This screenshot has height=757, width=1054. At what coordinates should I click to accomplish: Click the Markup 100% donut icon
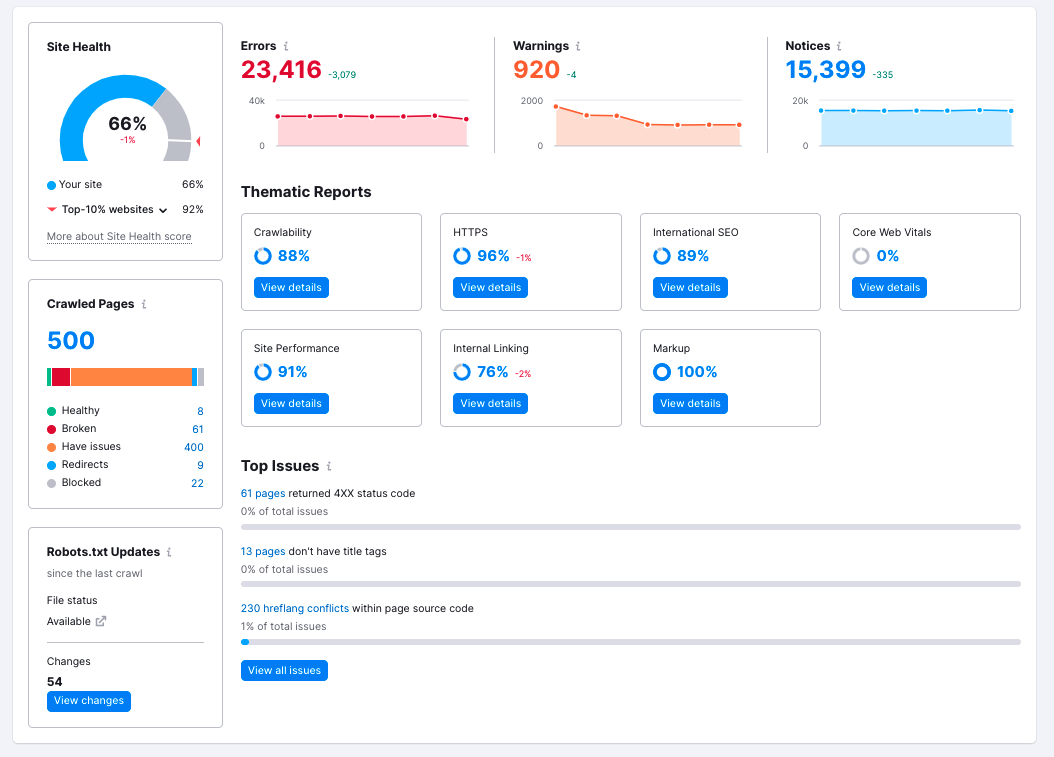(661, 372)
